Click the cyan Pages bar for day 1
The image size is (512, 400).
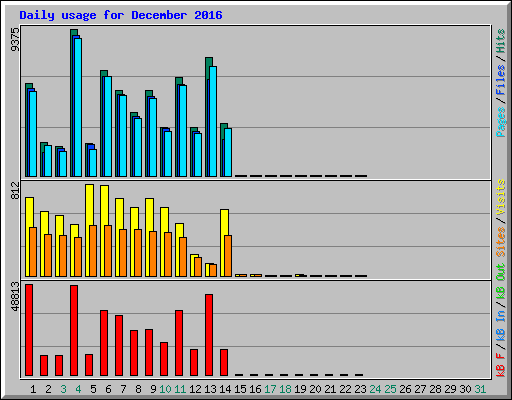(33, 134)
